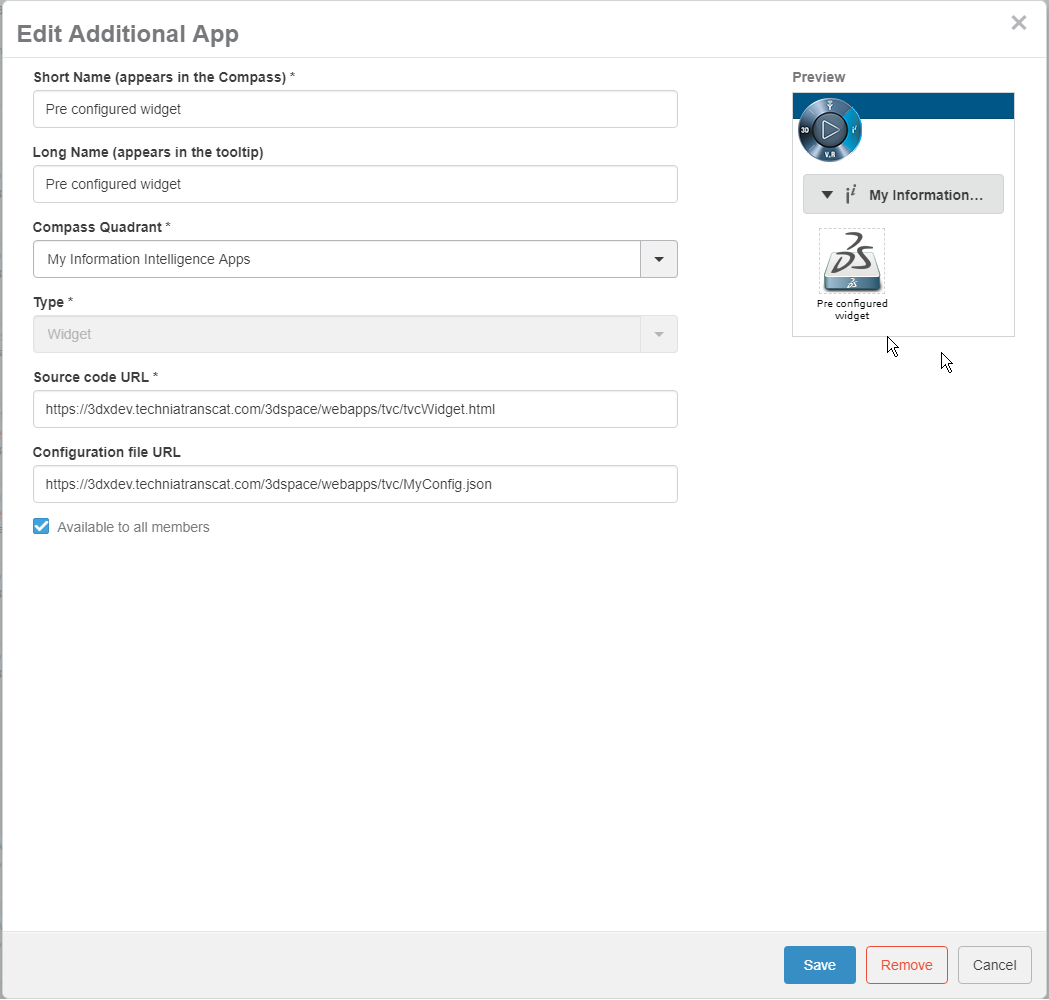Select the Configuration file URL field
Image resolution: width=1049 pixels, height=1000 pixels.
point(355,484)
